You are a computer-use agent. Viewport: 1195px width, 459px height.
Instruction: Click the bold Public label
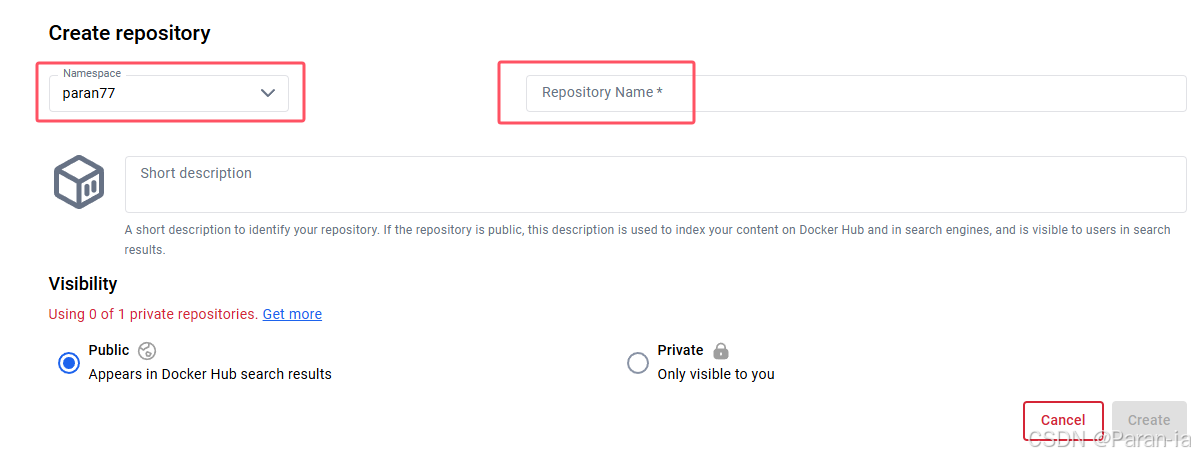coord(109,350)
